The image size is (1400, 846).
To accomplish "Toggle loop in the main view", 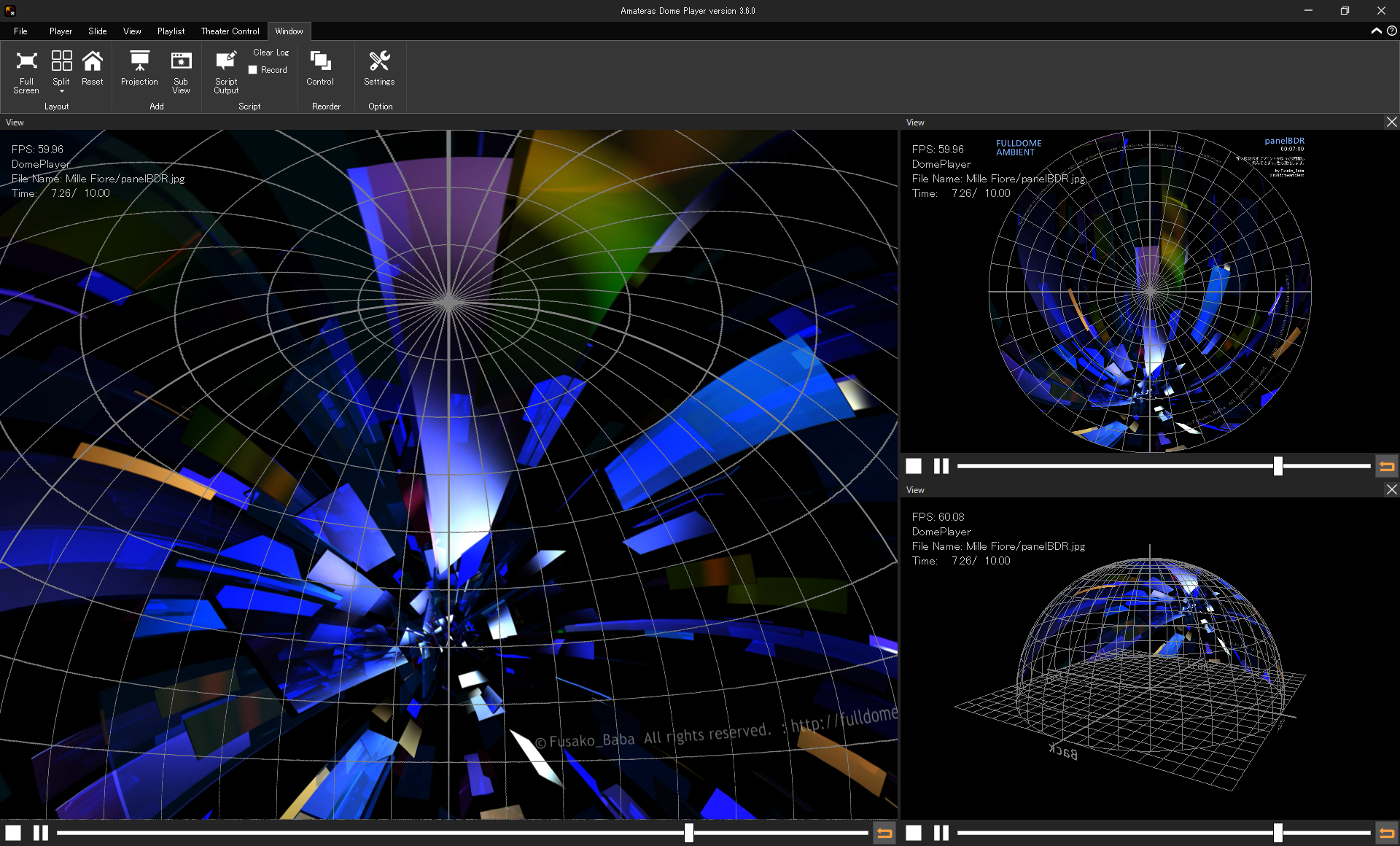I will click(884, 833).
